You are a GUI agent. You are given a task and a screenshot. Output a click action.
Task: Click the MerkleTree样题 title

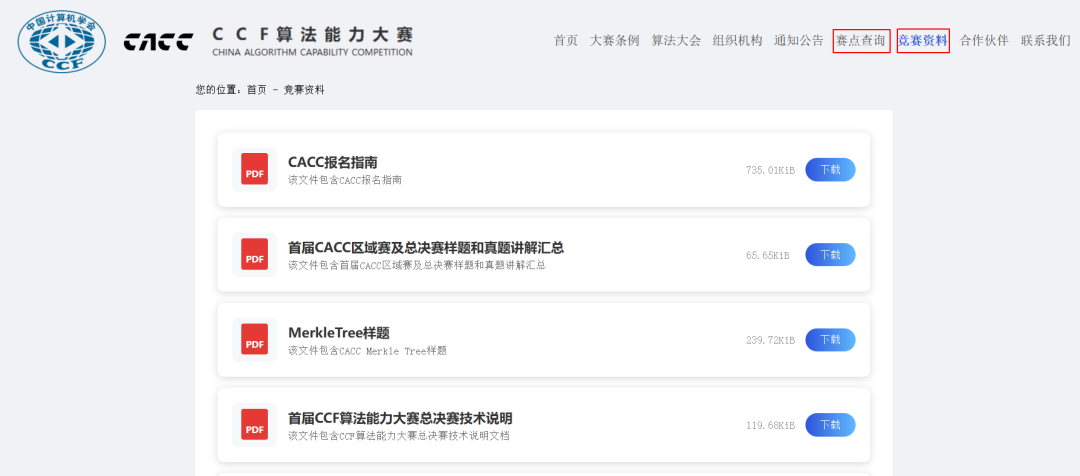coord(339,333)
